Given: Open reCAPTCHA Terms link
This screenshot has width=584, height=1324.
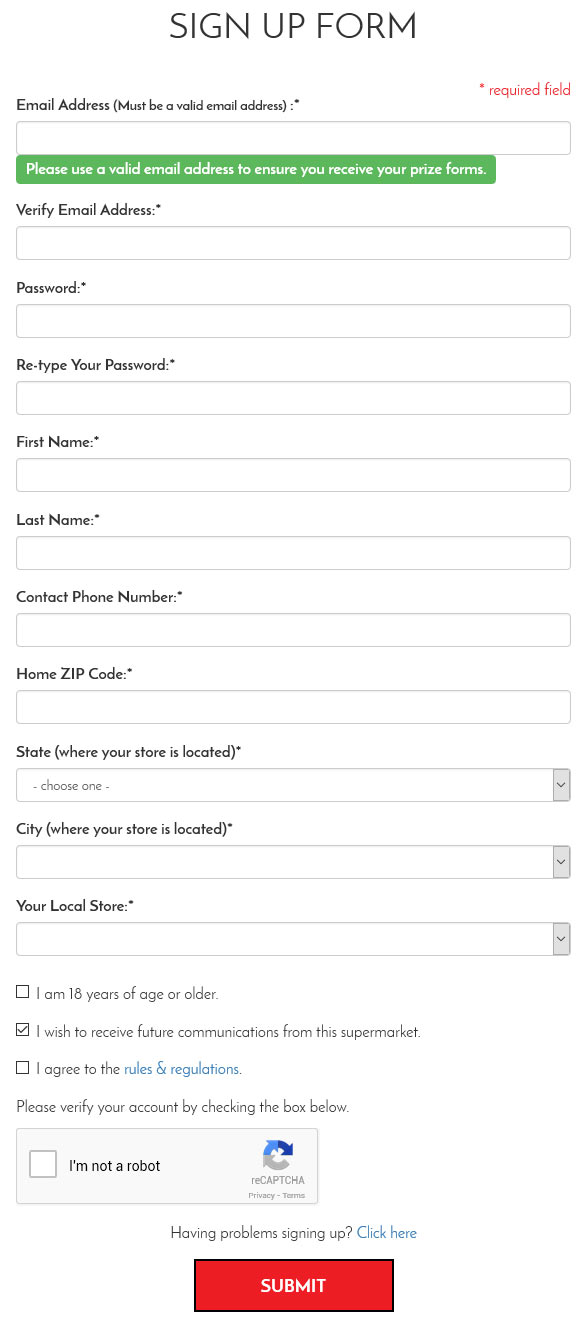Looking at the screenshot, I should tap(294, 1195).
